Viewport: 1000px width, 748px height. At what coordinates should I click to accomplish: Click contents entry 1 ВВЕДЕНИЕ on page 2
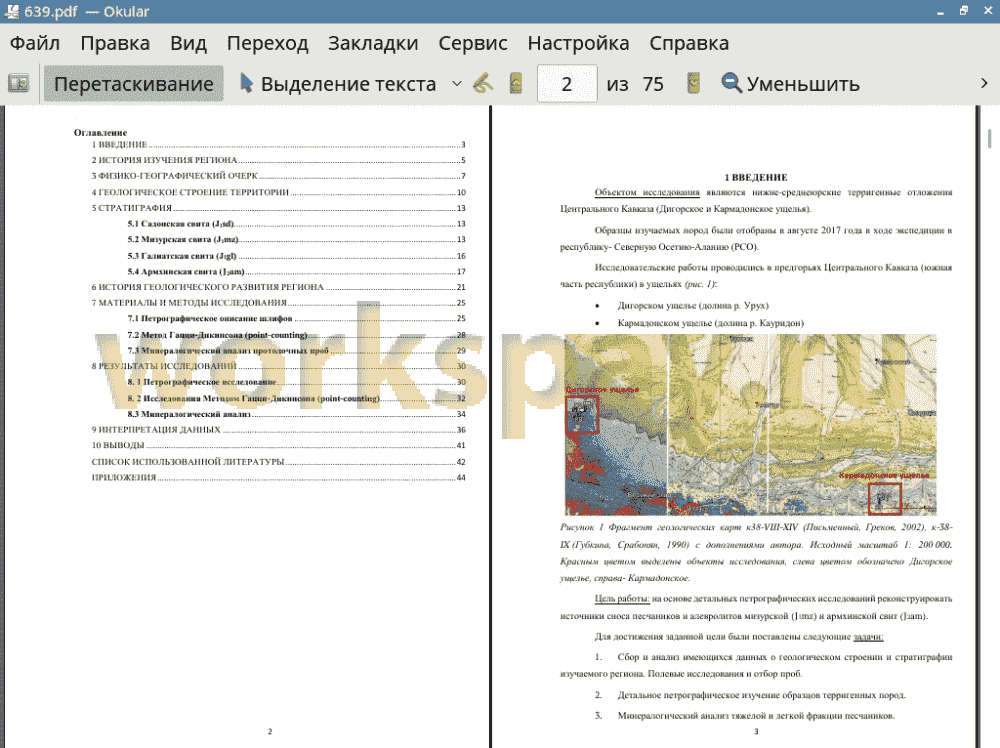tap(278, 145)
